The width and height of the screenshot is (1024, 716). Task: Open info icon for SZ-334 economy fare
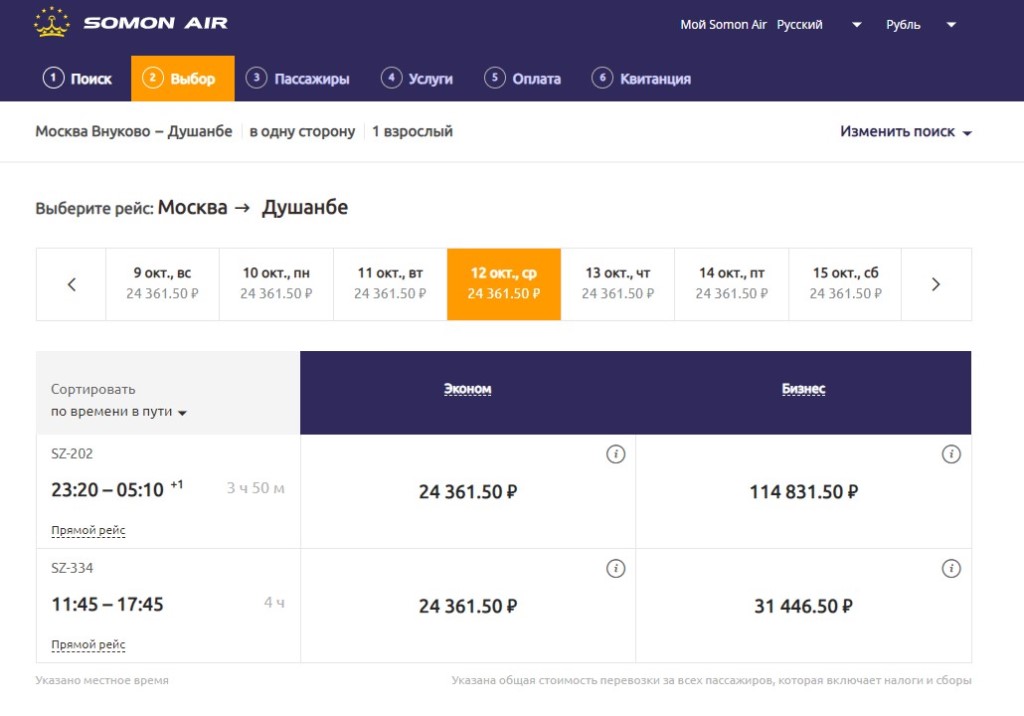(616, 569)
